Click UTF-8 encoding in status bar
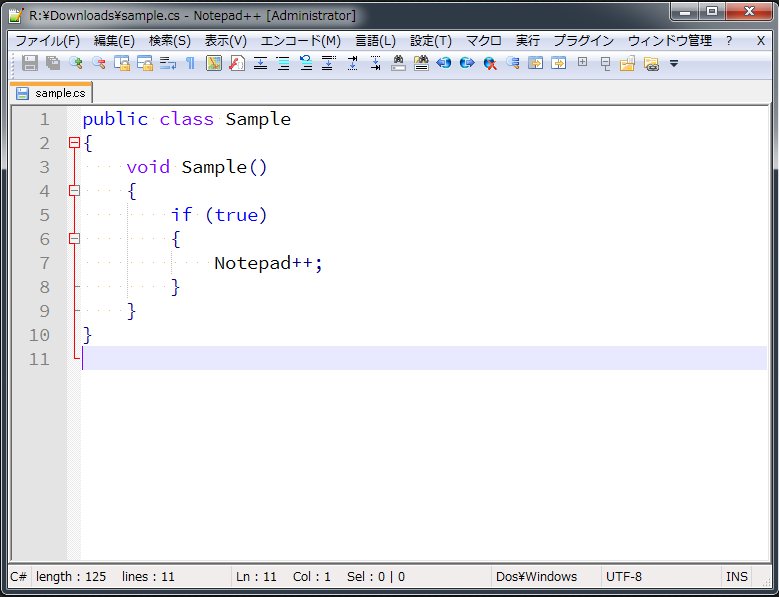This screenshot has width=779, height=597. tap(624, 577)
